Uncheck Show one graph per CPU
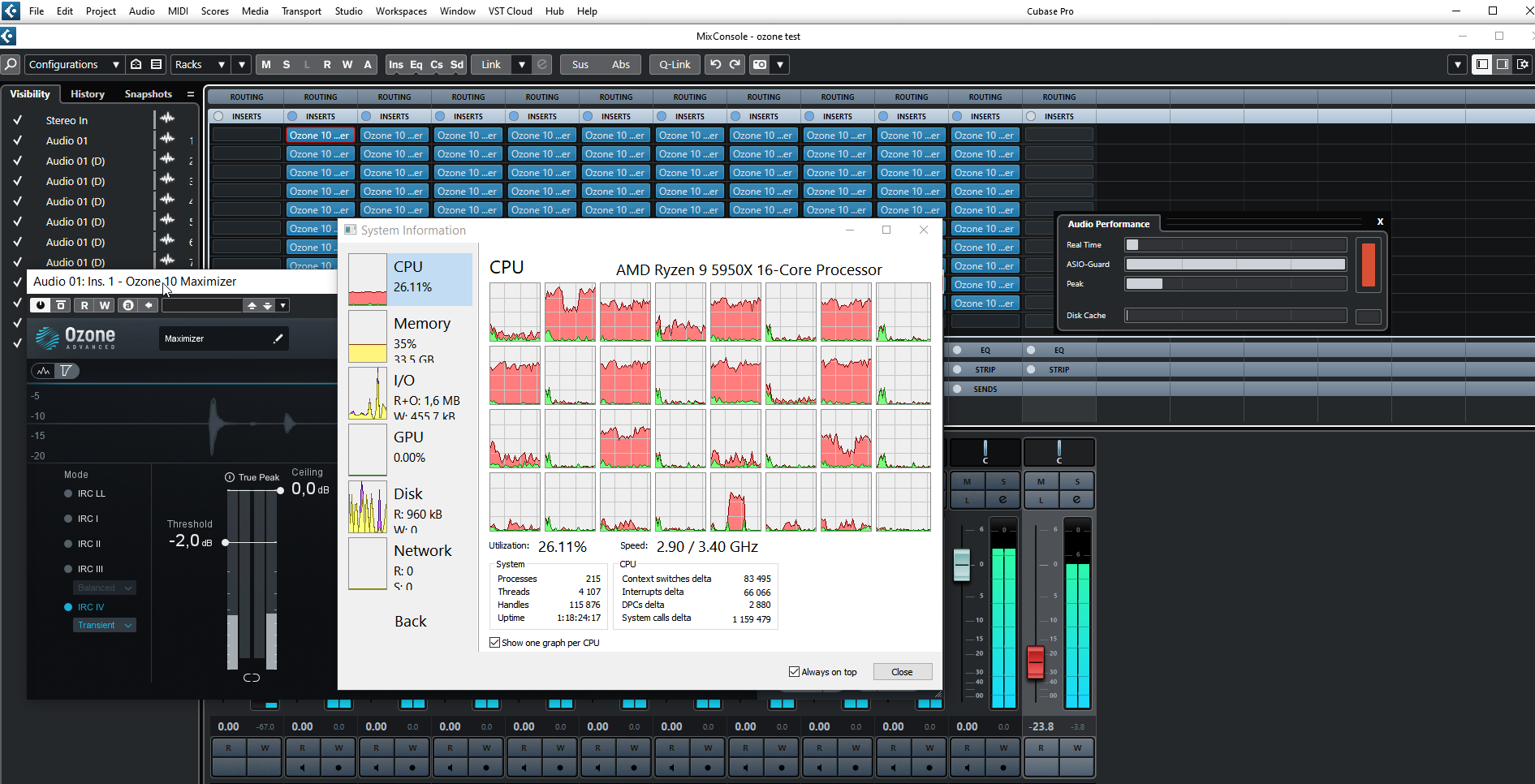 494,643
